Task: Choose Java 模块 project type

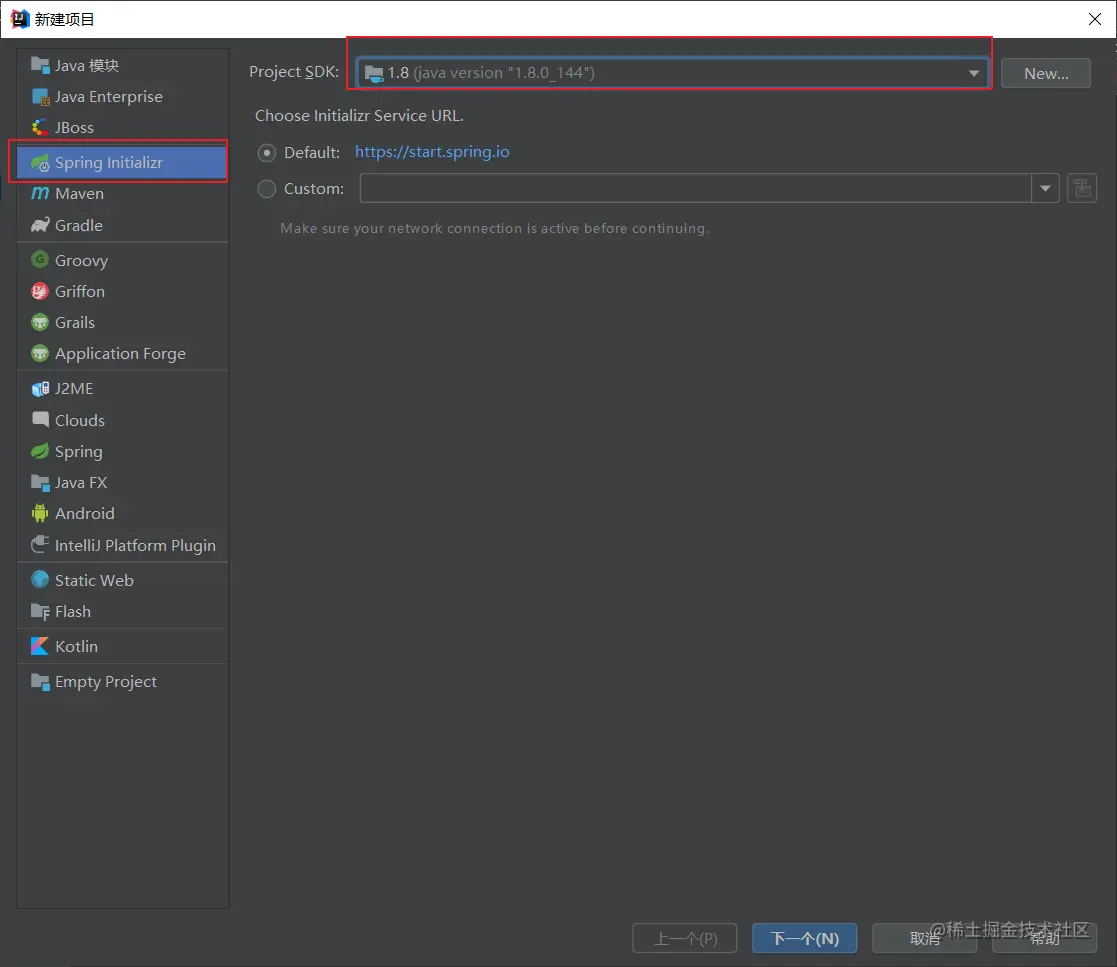Action: [123, 65]
